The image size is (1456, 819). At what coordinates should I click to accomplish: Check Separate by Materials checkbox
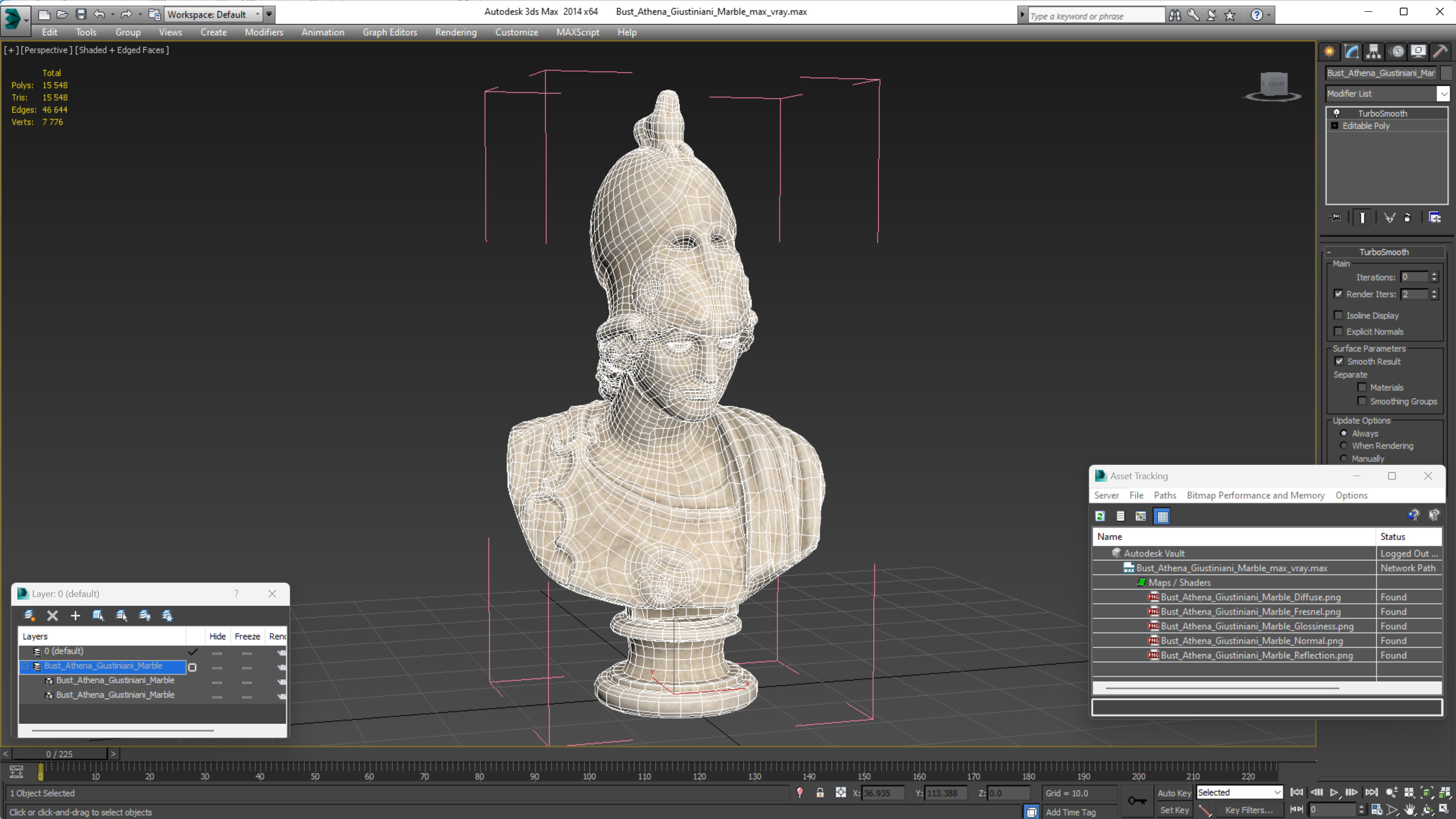1362,387
